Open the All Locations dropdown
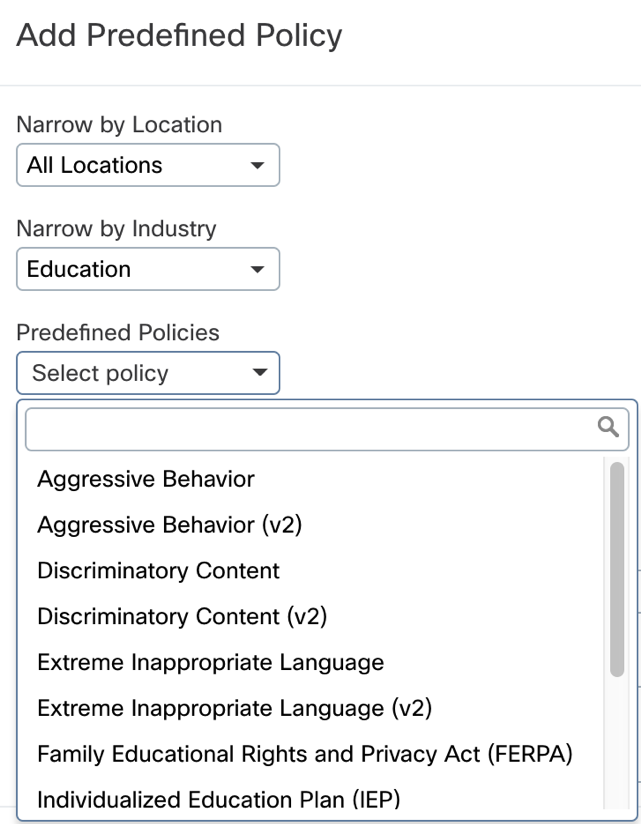The image size is (641, 824). 147,165
